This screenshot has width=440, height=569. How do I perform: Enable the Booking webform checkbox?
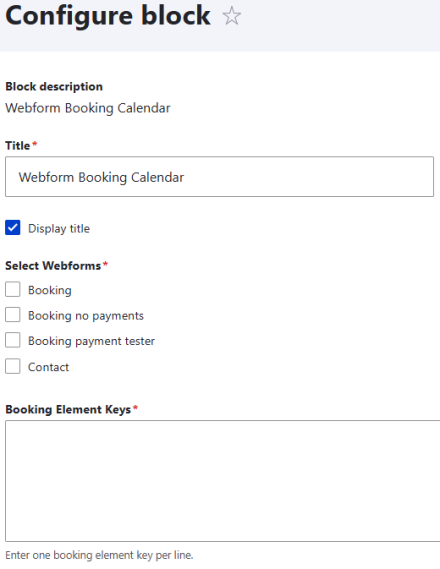(13, 290)
